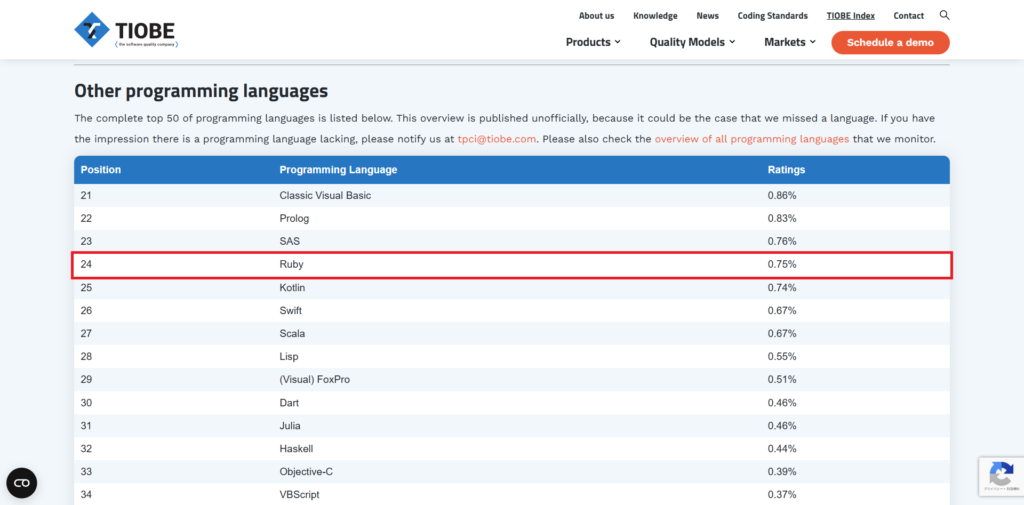Click the Programming Language column header

pyautogui.click(x=338, y=170)
